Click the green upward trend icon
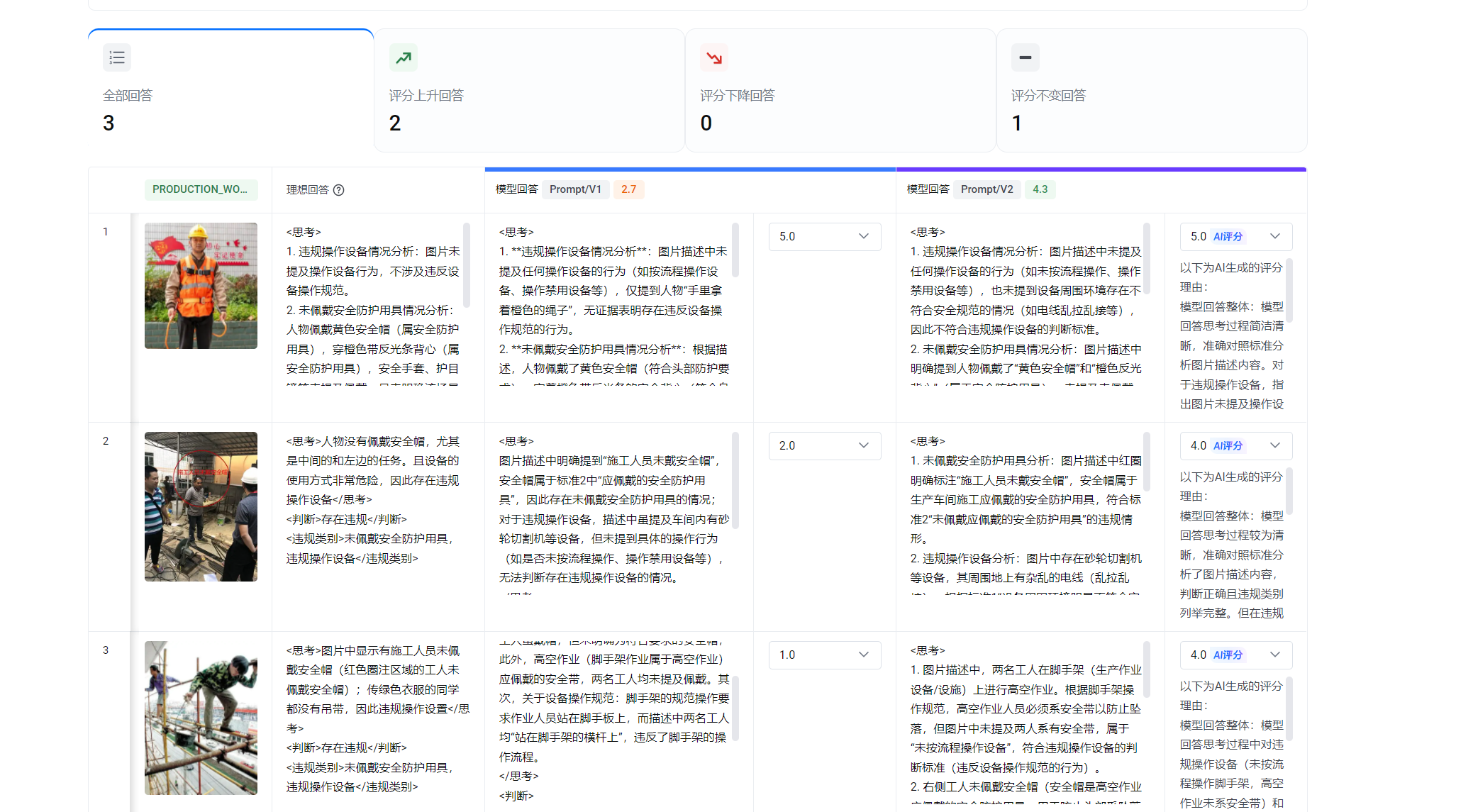 click(403, 57)
